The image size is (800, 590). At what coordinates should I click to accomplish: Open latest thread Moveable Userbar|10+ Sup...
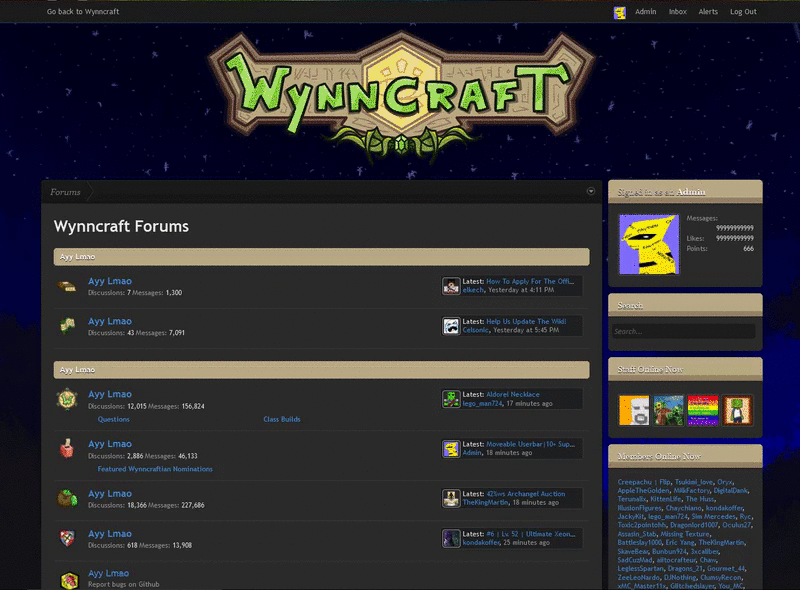[x=531, y=444]
